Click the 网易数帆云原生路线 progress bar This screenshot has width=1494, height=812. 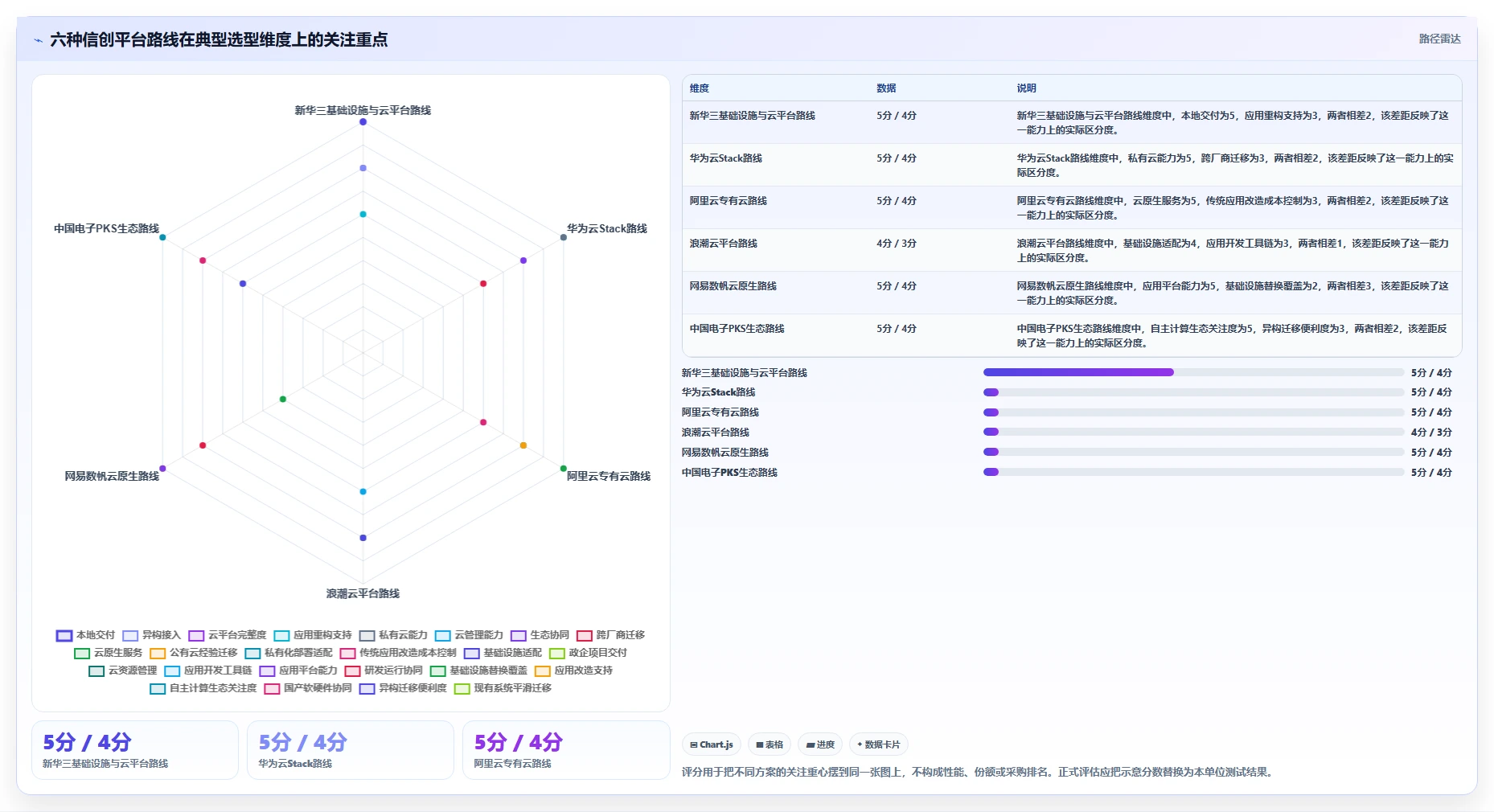[x=1193, y=452]
